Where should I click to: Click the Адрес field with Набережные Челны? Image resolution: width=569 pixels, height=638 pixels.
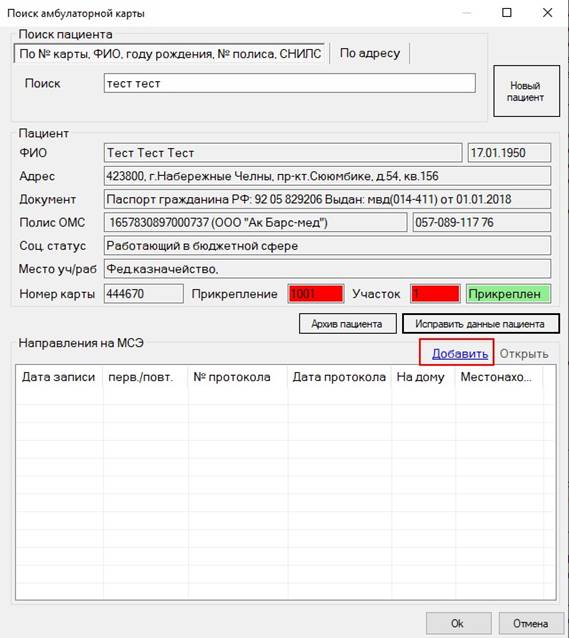pos(327,176)
